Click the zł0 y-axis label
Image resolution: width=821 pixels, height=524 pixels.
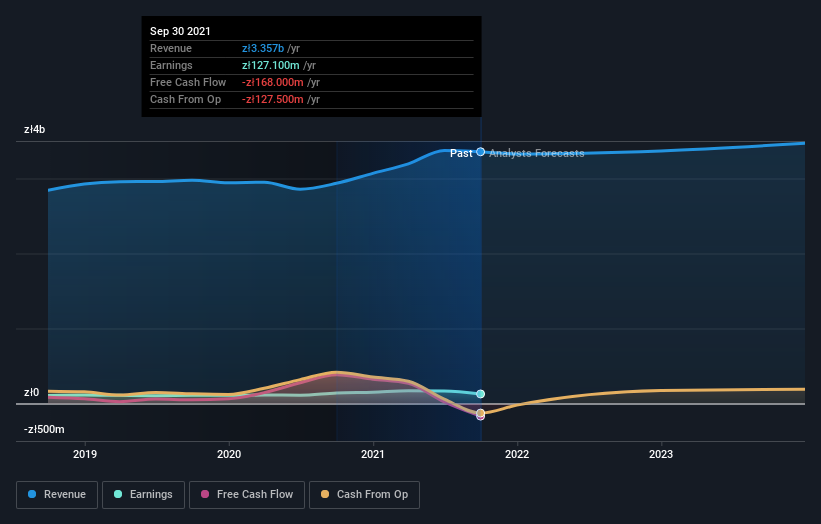click(x=31, y=392)
